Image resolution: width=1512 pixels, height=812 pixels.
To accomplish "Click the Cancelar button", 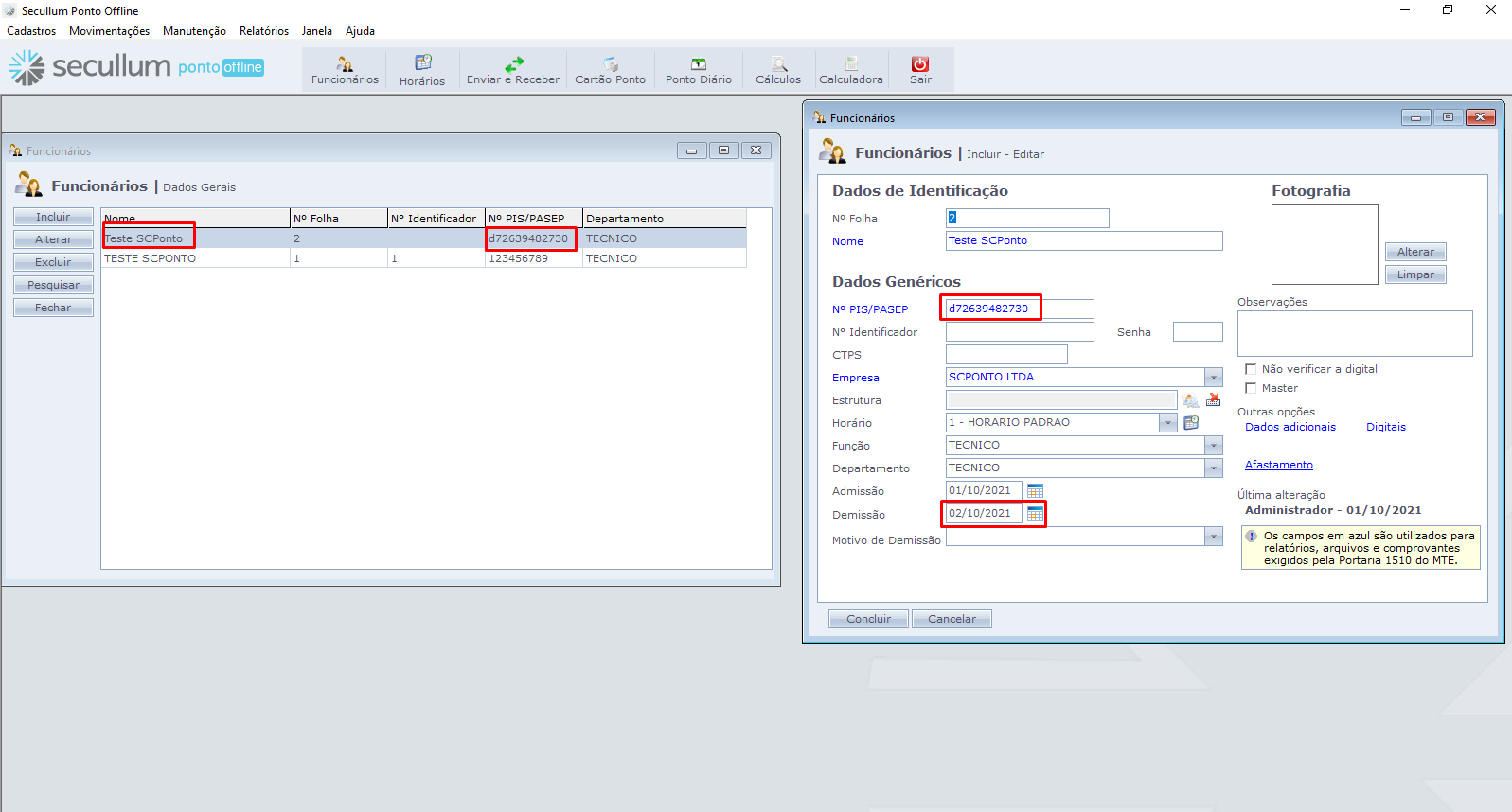I will 952,619.
